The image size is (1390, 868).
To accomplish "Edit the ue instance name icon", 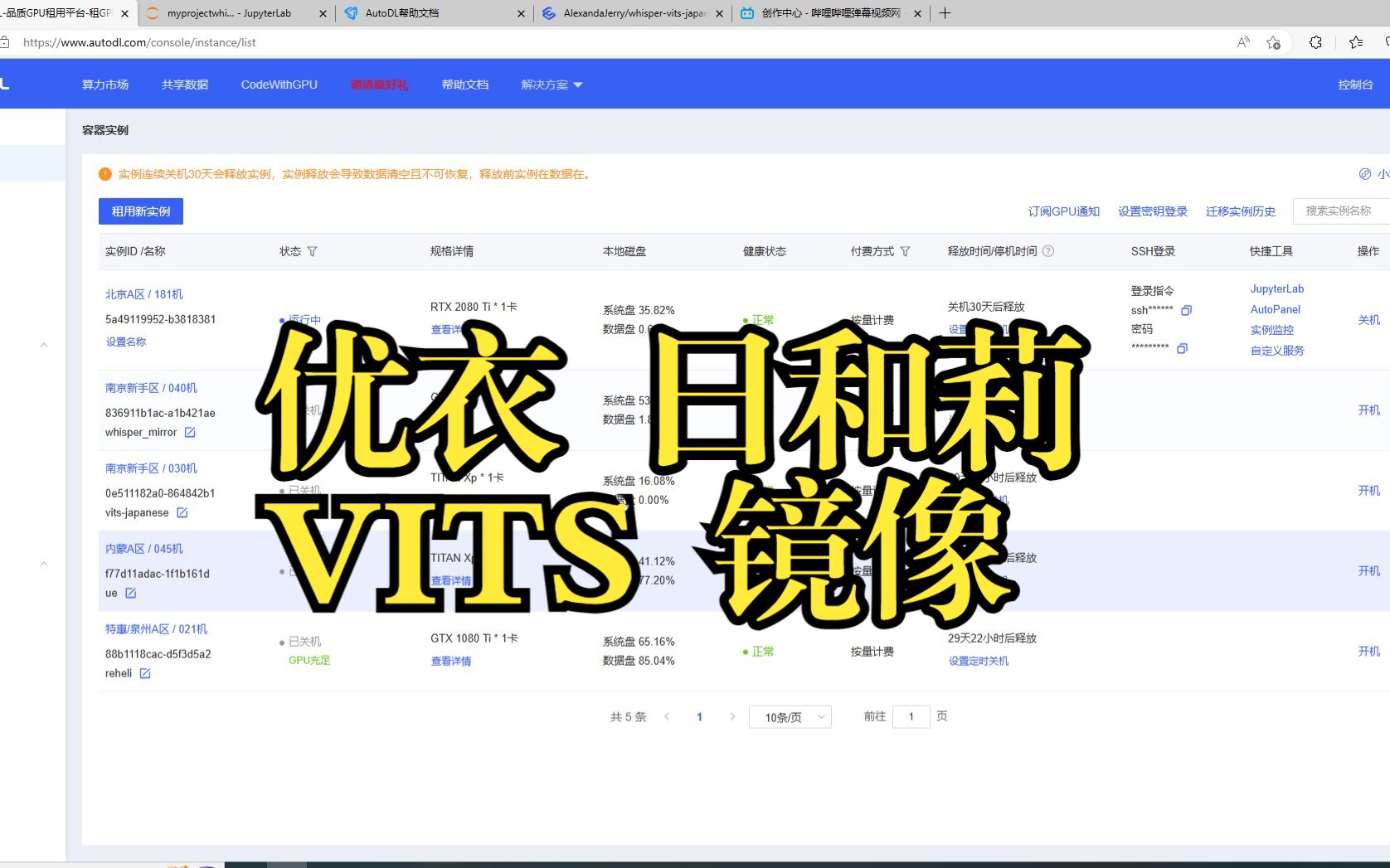I will click(x=130, y=593).
